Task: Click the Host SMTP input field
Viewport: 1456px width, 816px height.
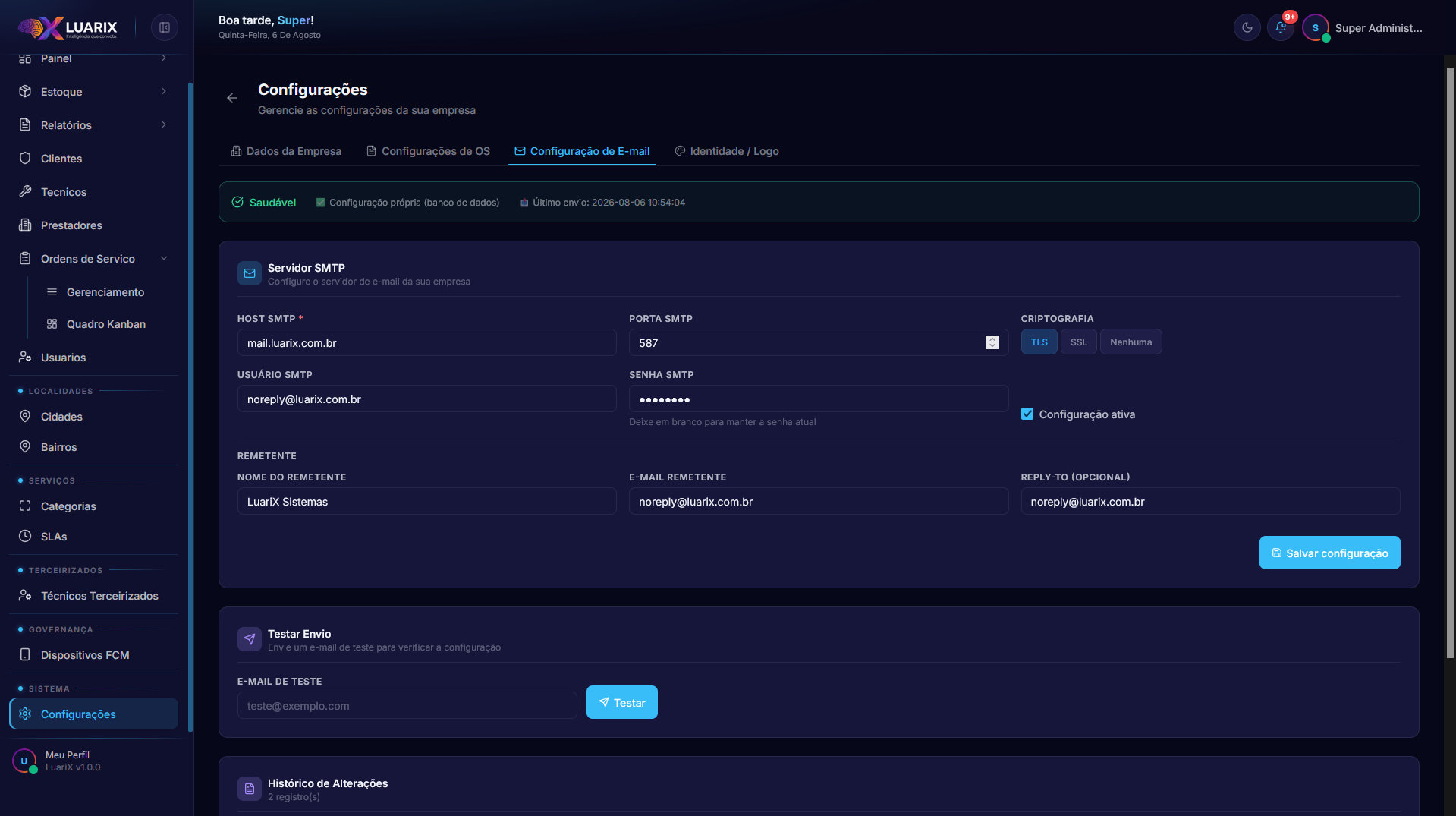Action: point(427,342)
